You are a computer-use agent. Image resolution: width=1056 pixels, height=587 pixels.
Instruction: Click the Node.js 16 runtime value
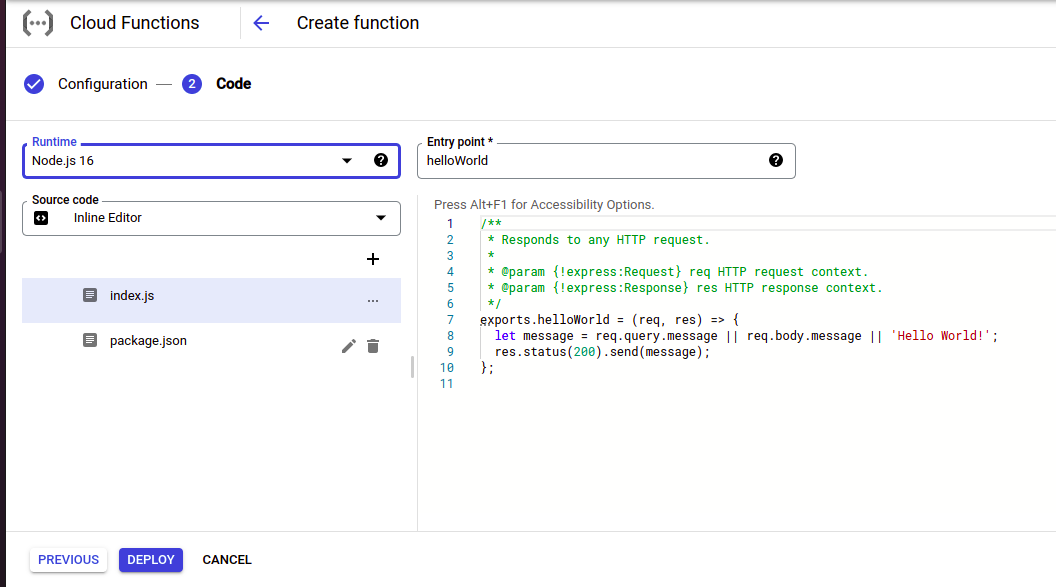[63, 161]
